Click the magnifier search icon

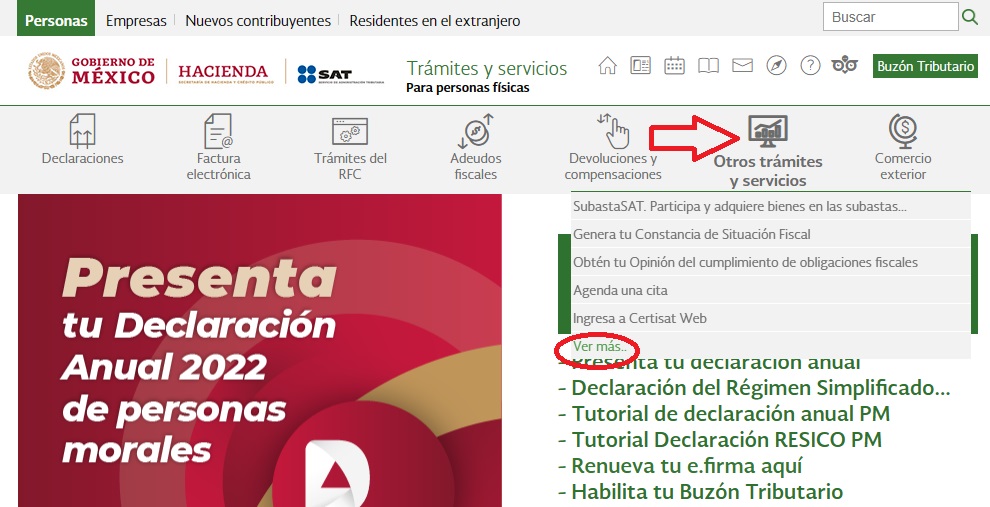[x=969, y=17]
